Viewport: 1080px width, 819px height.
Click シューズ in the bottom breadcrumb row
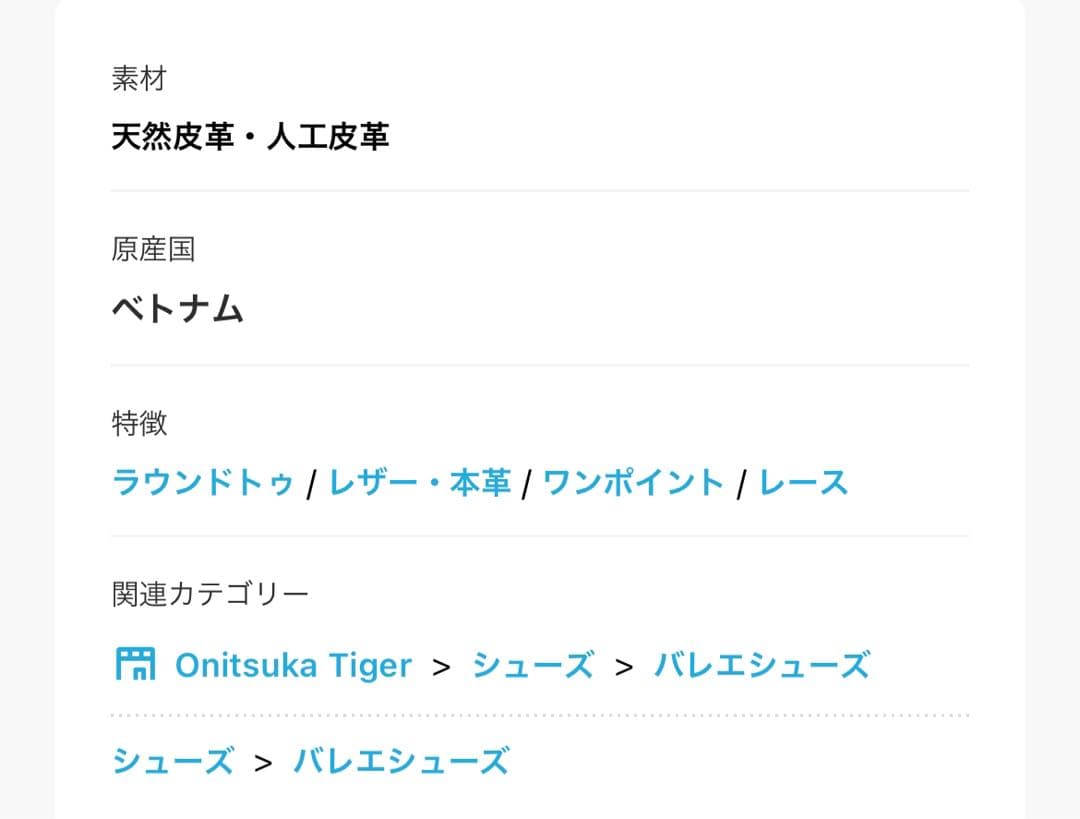click(x=172, y=761)
